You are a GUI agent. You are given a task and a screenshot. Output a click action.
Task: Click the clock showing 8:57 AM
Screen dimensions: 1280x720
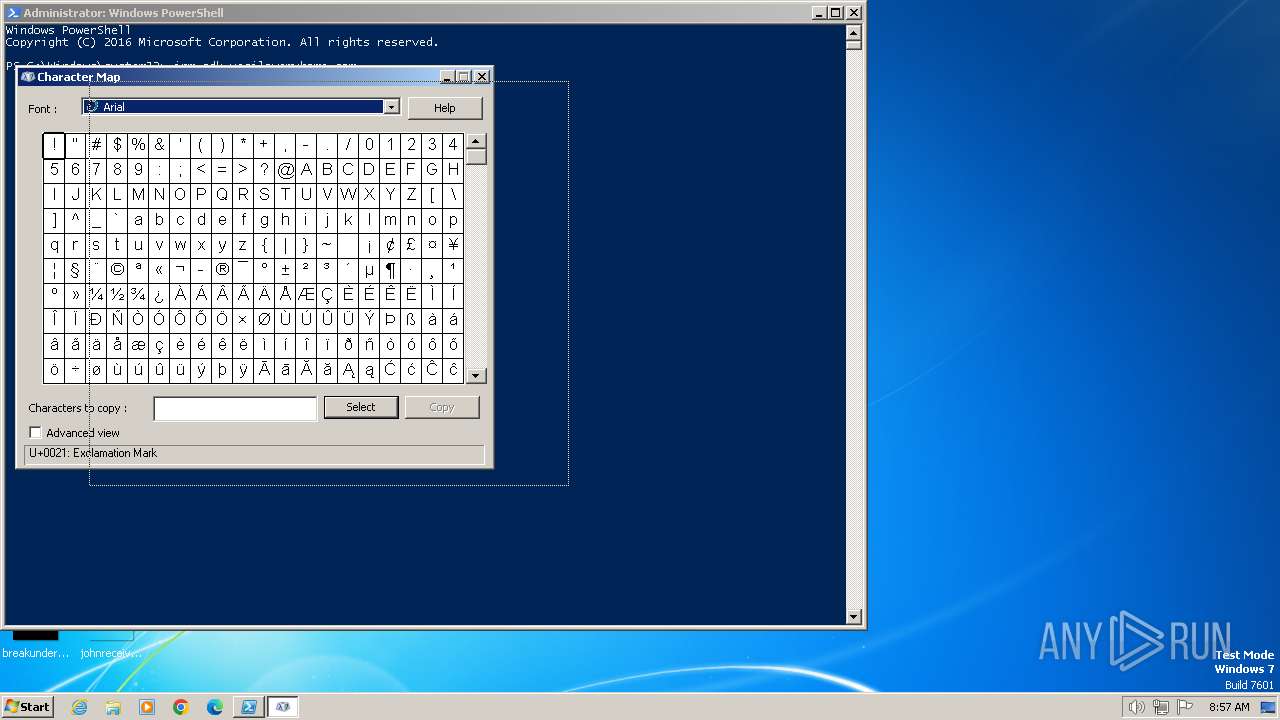(x=1229, y=707)
